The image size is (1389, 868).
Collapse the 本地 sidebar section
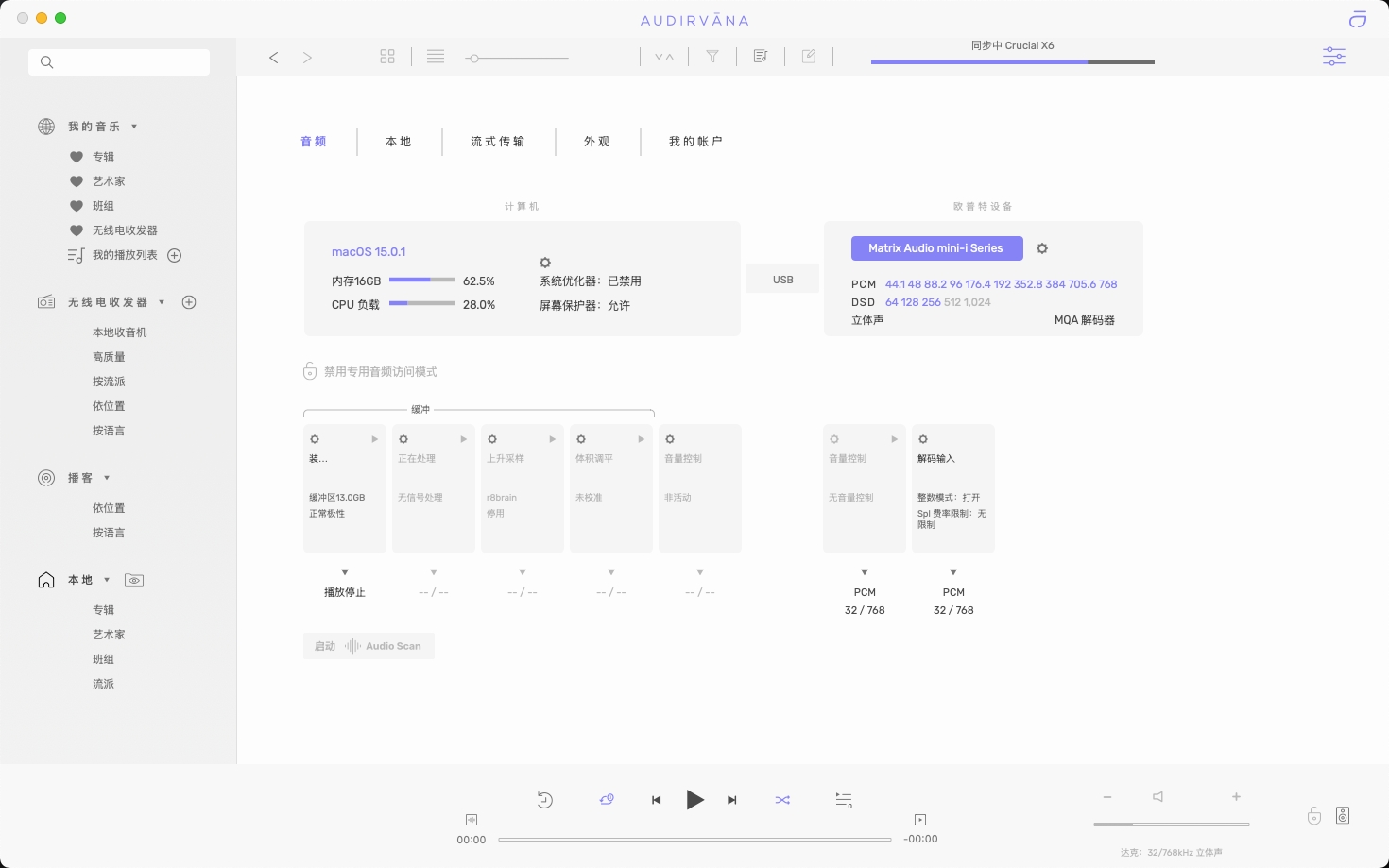(x=107, y=580)
